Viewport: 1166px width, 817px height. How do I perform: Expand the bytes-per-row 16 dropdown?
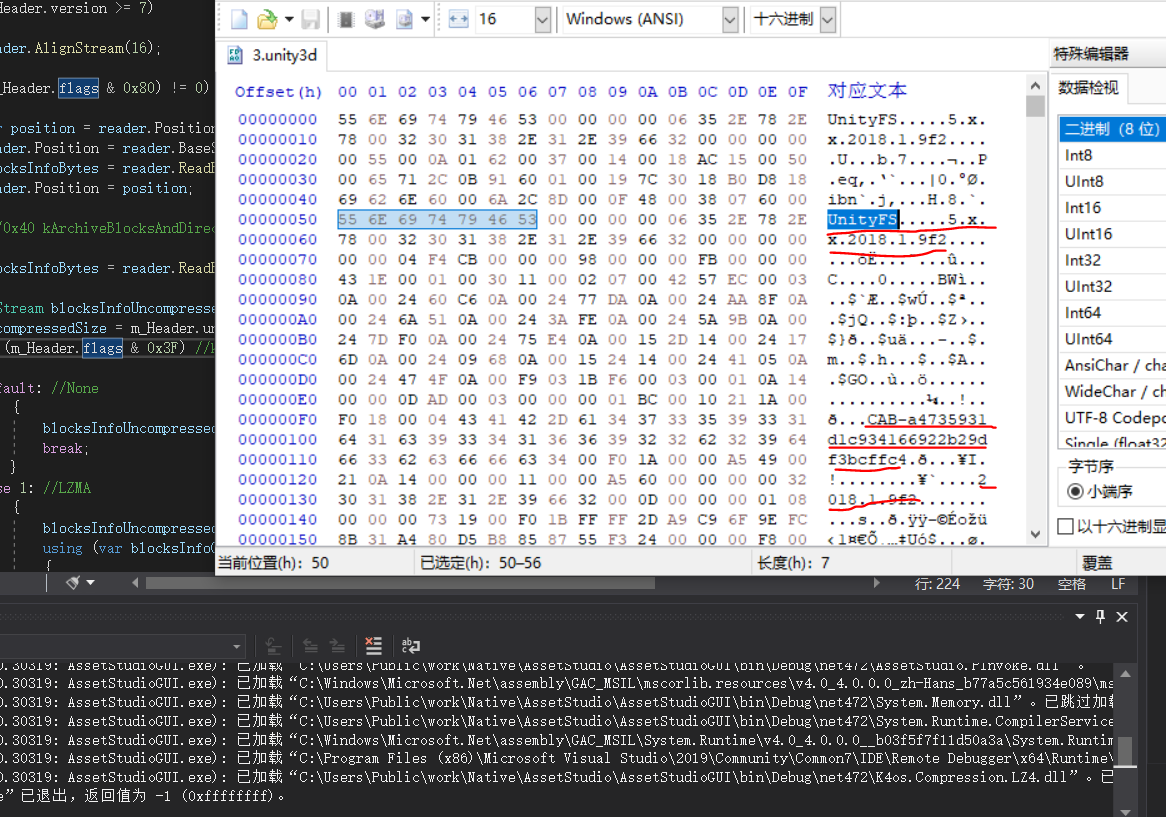click(542, 19)
